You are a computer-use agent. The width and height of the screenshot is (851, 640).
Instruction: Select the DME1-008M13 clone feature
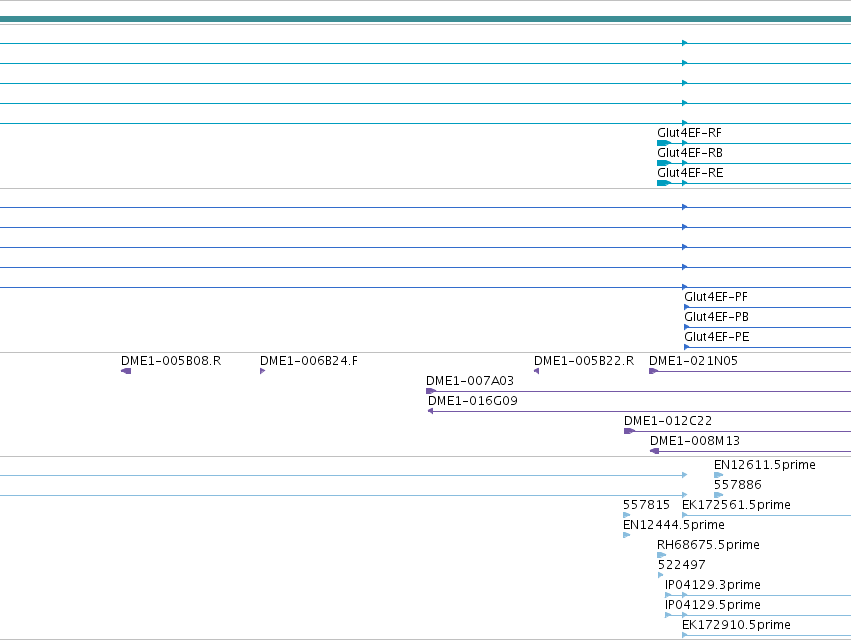click(695, 441)
